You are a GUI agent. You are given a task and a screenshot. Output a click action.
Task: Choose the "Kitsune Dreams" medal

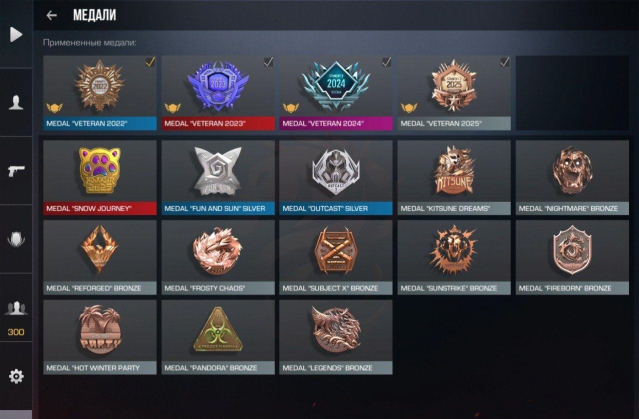click(x=454, y=177)
